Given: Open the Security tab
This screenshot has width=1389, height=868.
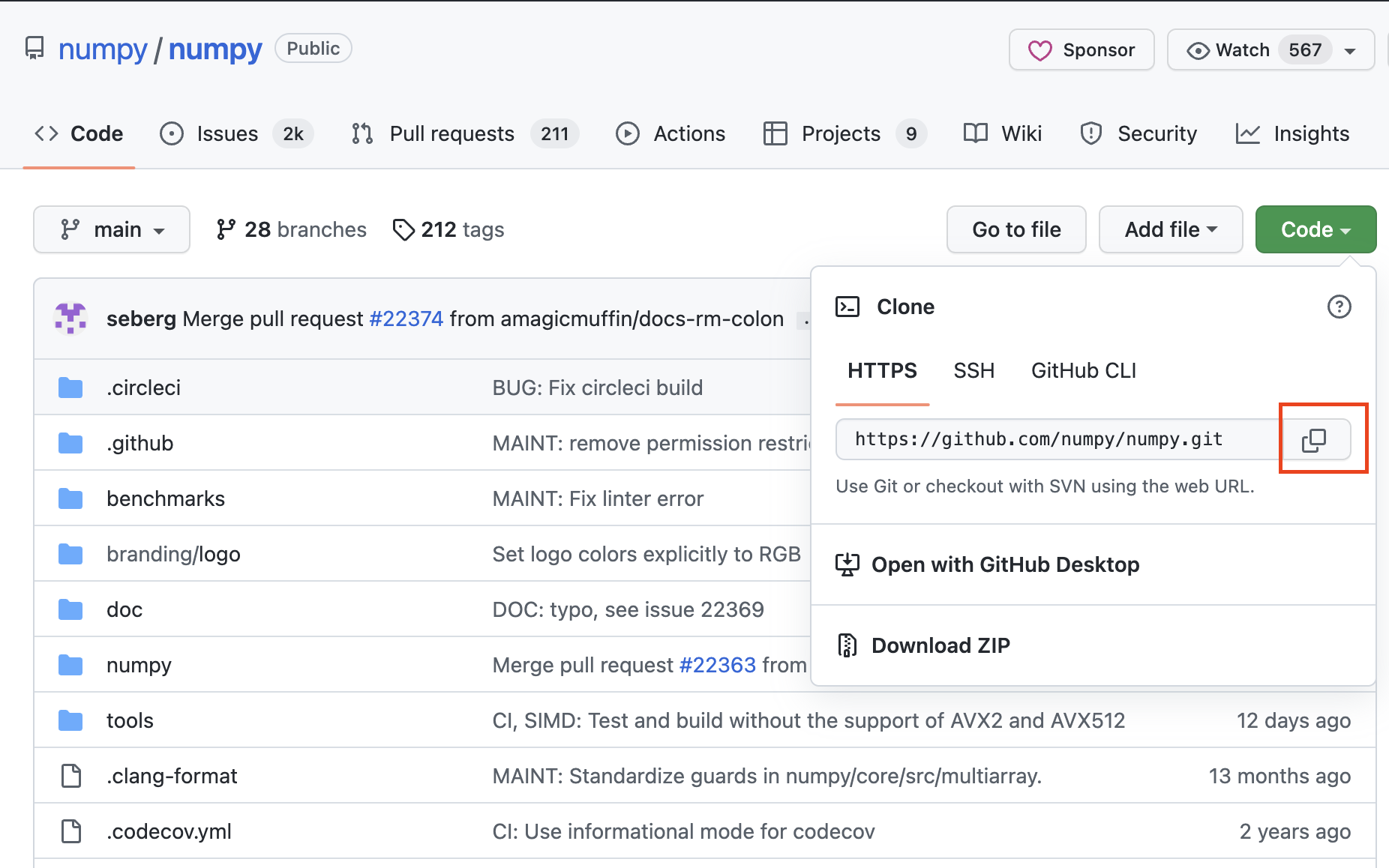Looking at the screenshot, I should coord(1138,133).
